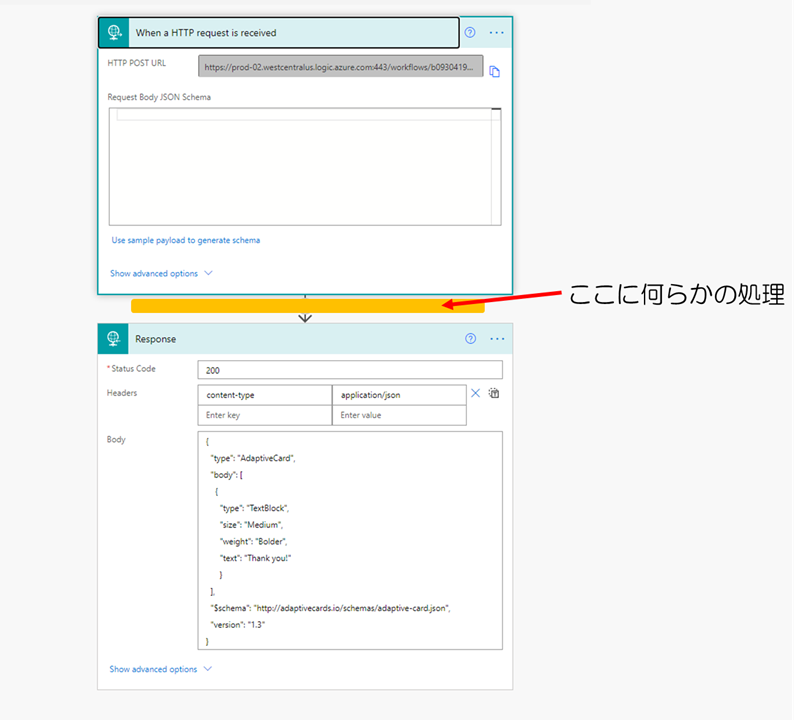Click the highlighted yellow insert area
This screenshot has height=720, width=800.
click(x=304, y=303)
